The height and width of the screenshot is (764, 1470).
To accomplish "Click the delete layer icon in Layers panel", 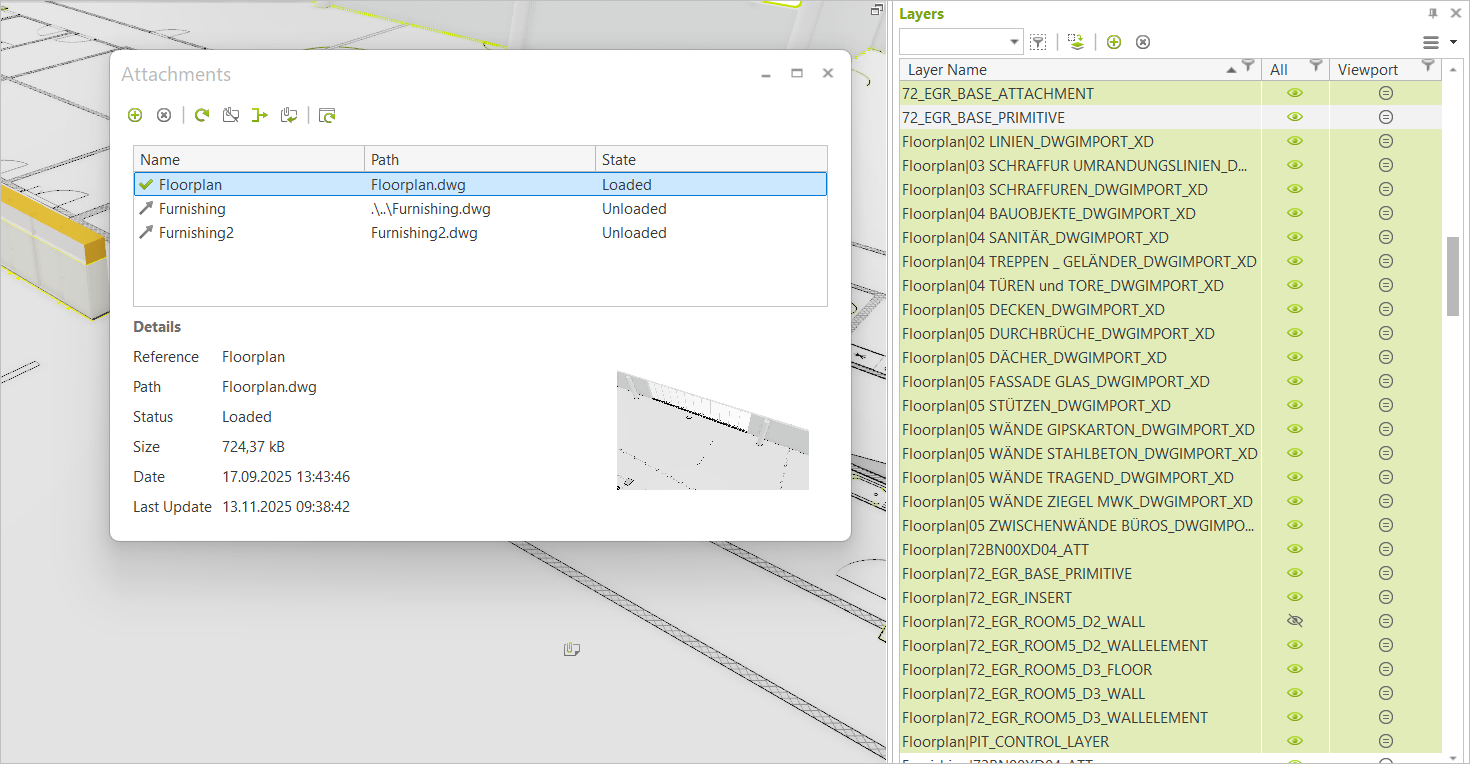I will point(1143,42).
